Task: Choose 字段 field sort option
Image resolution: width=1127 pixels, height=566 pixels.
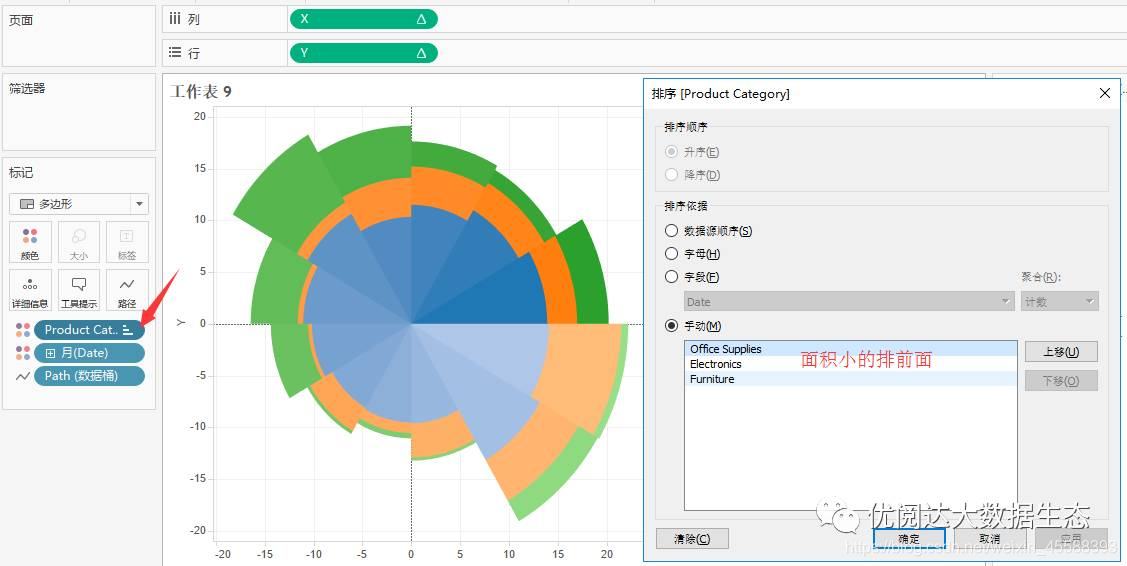Action: 671,277
